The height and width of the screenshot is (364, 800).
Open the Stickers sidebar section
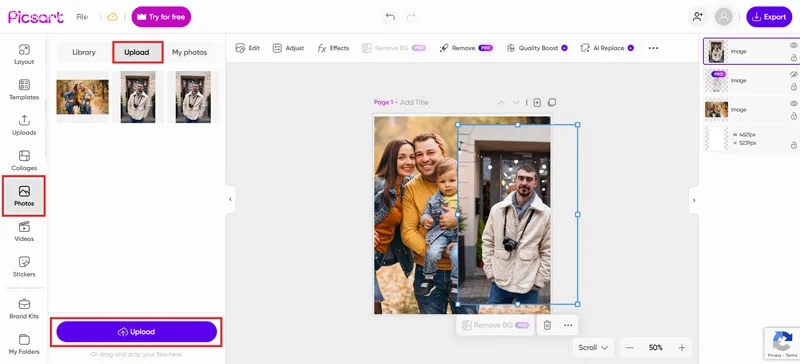[24, 266]
